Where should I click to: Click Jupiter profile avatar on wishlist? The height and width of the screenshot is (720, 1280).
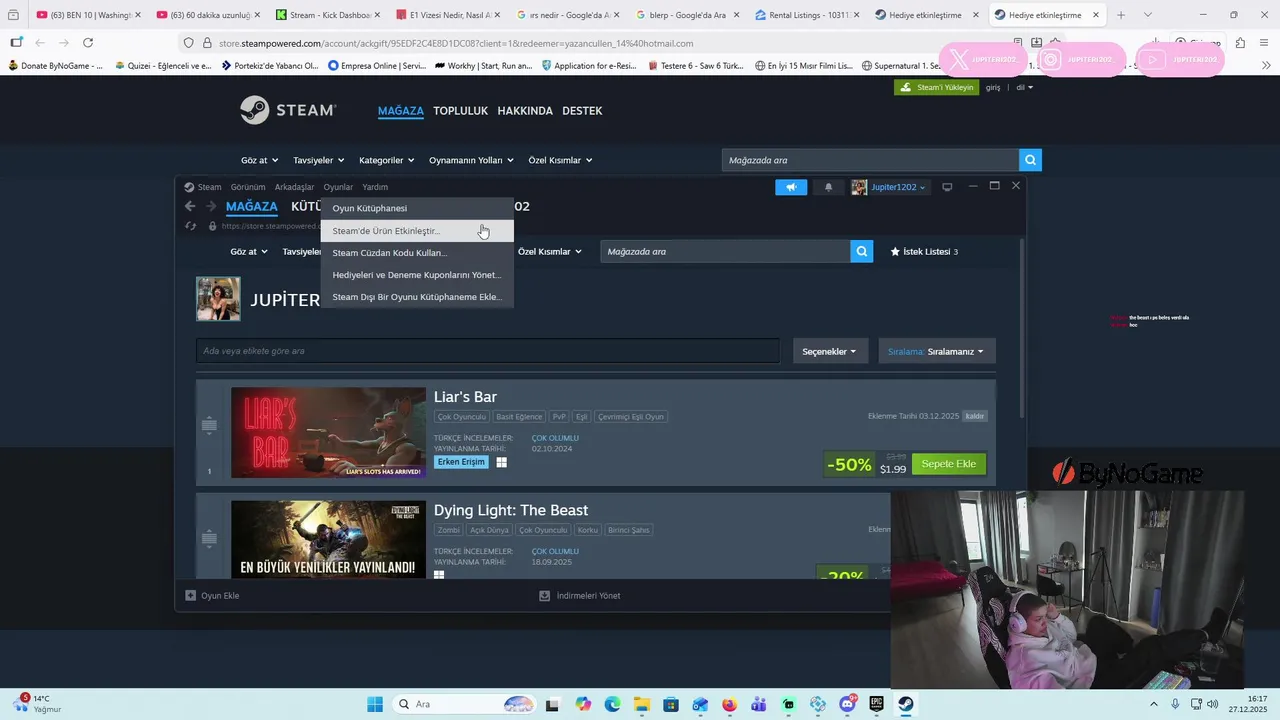point(218,299)
